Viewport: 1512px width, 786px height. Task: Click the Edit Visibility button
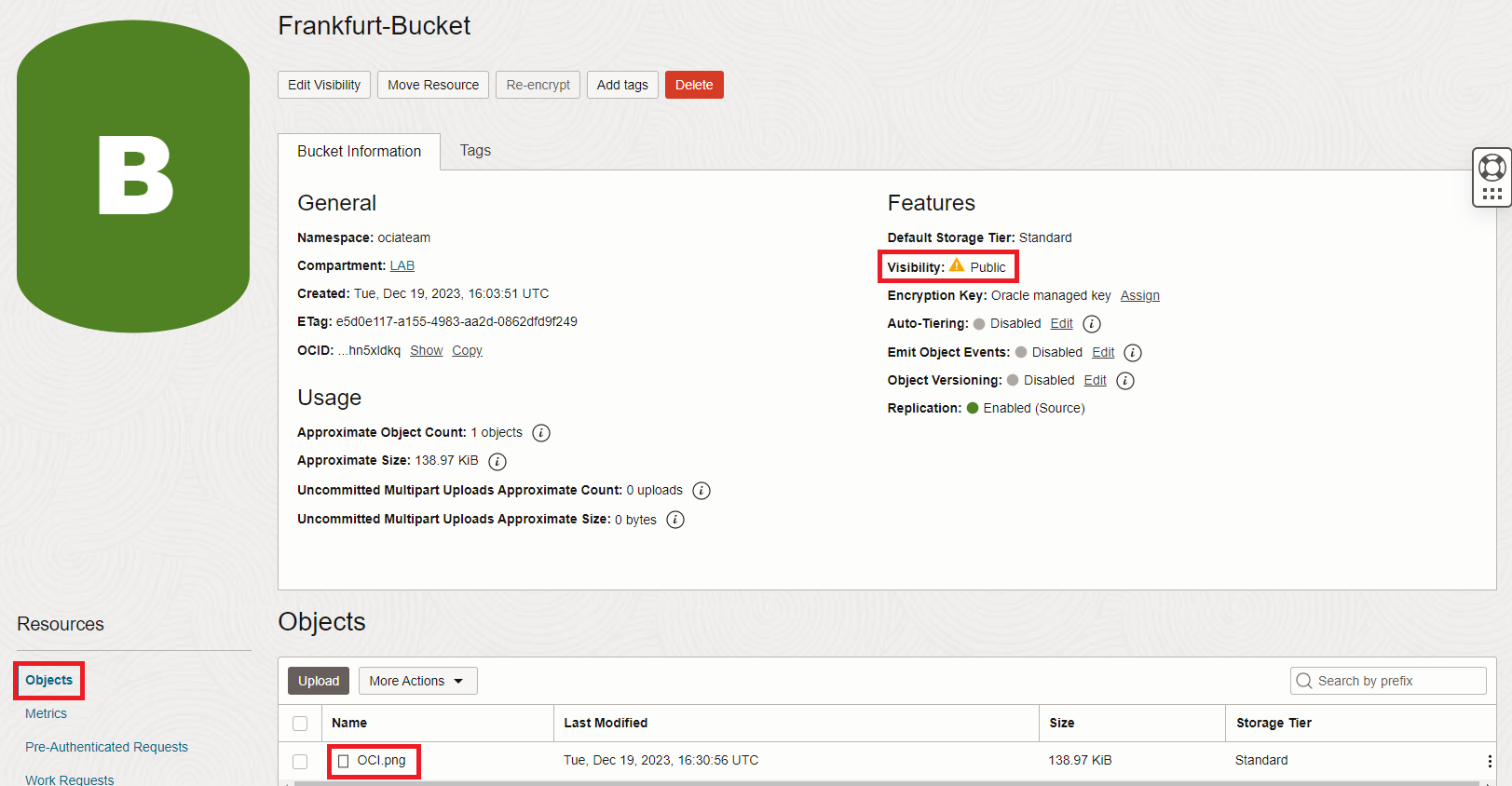click(x=324, y=85)
